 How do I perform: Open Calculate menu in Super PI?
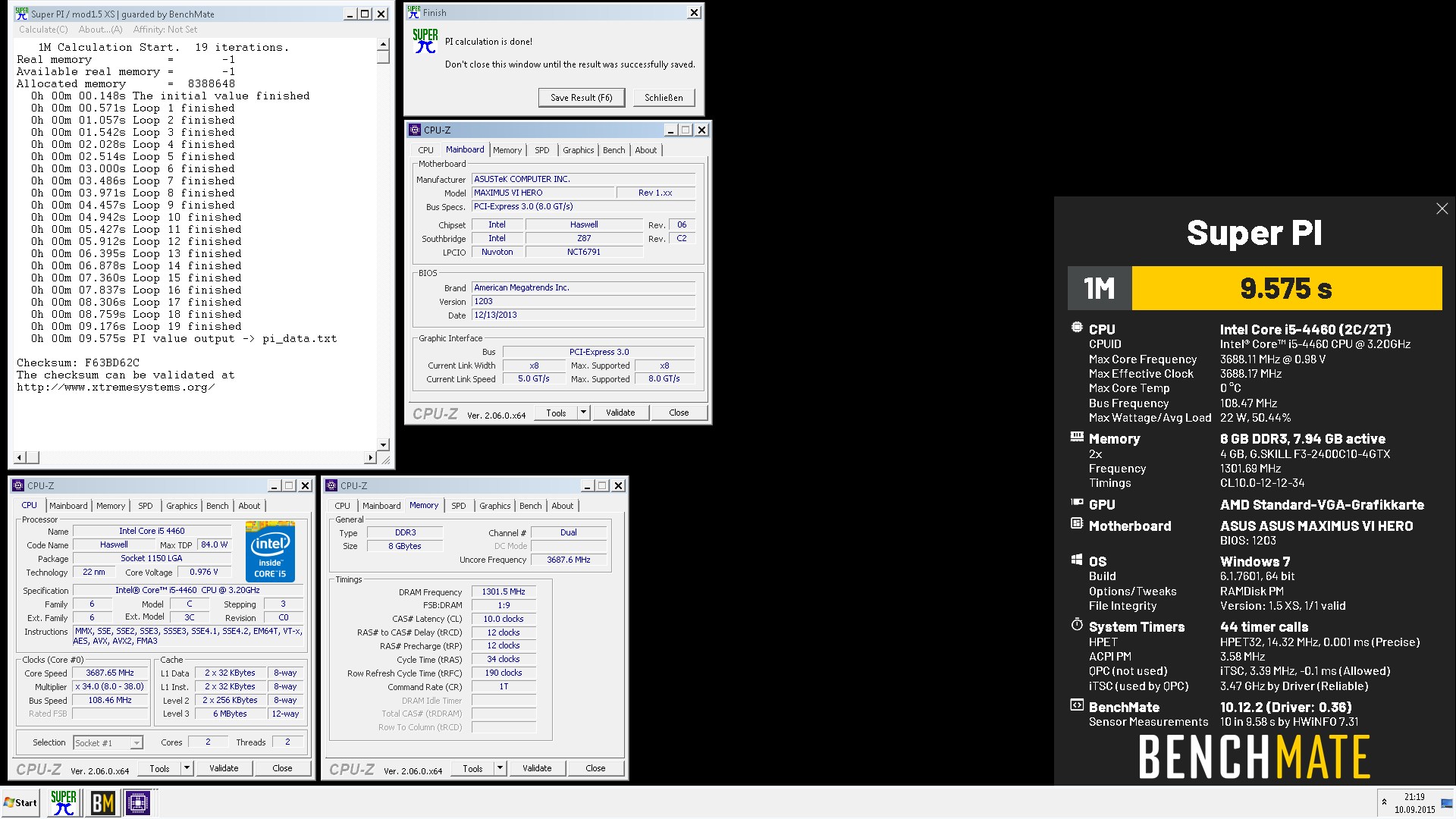click(x=43, y=30)
